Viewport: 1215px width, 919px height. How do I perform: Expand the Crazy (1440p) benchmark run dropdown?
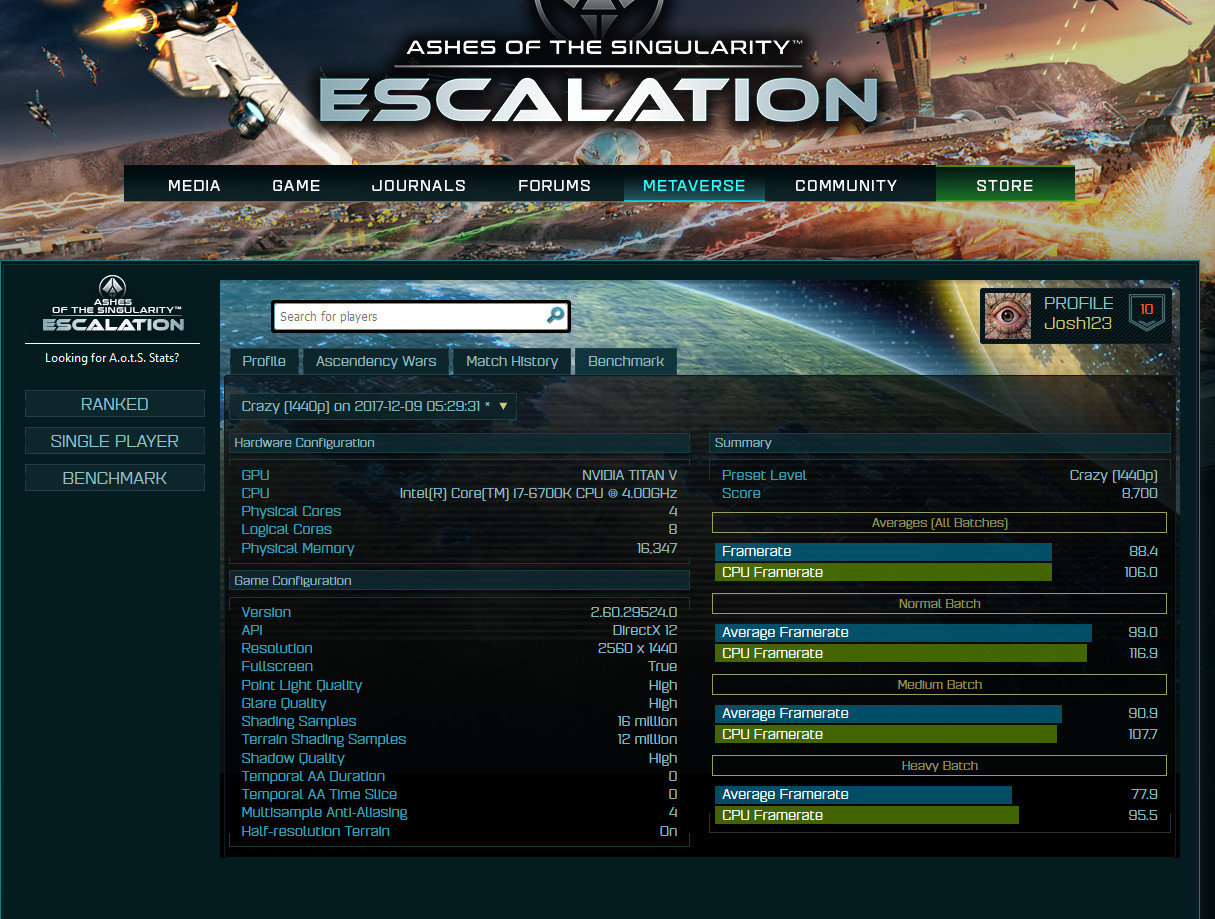coord(373,406)
